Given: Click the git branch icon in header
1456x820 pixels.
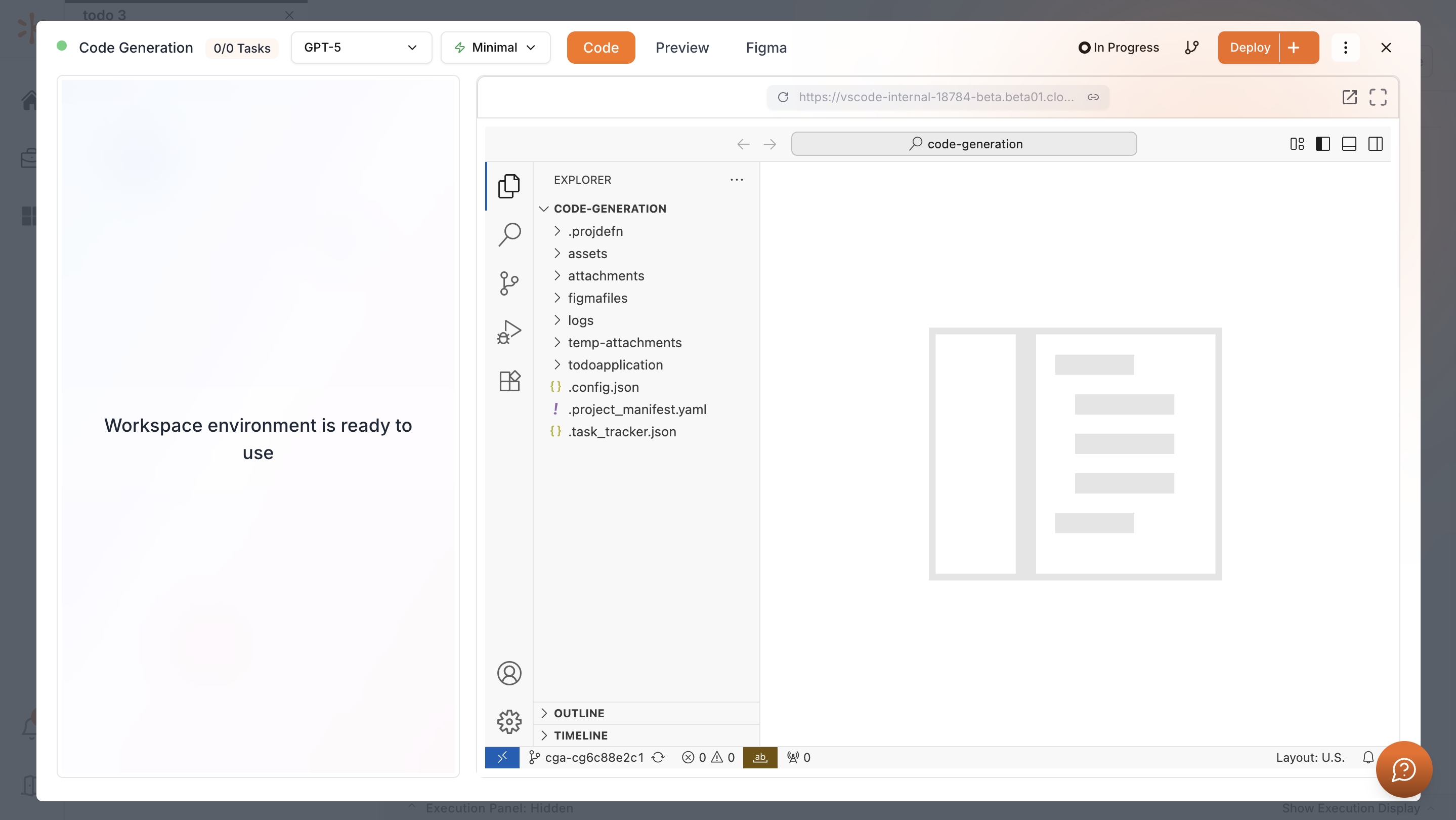Looking at the screenshot, I should click(x=1191, y=48).
